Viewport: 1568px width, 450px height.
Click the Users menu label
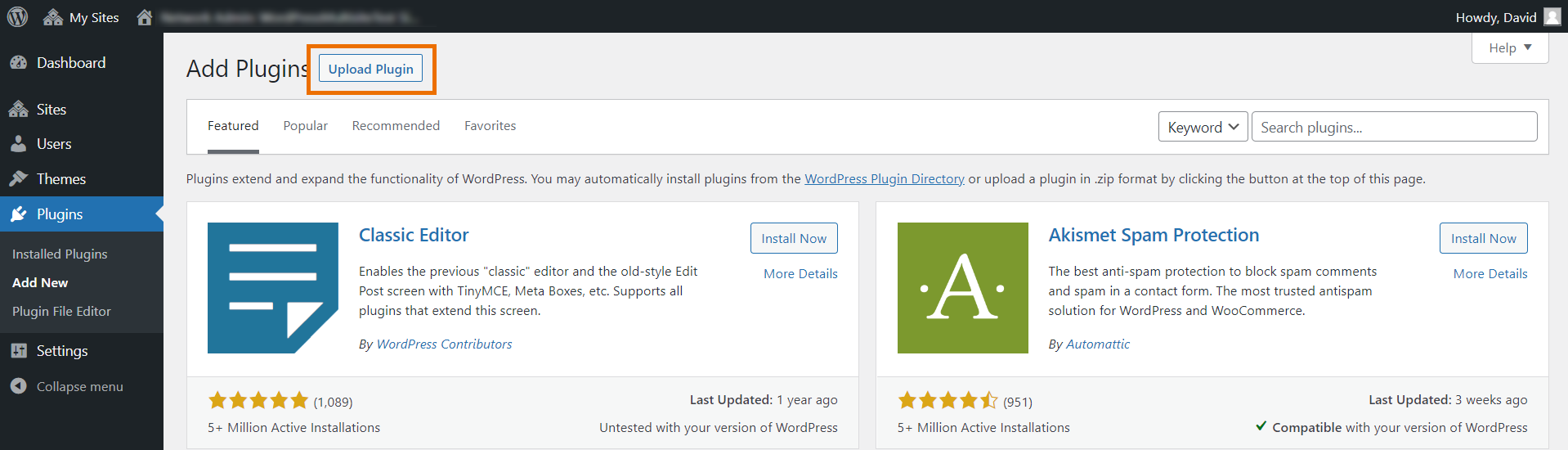click(x=54, y=144)
